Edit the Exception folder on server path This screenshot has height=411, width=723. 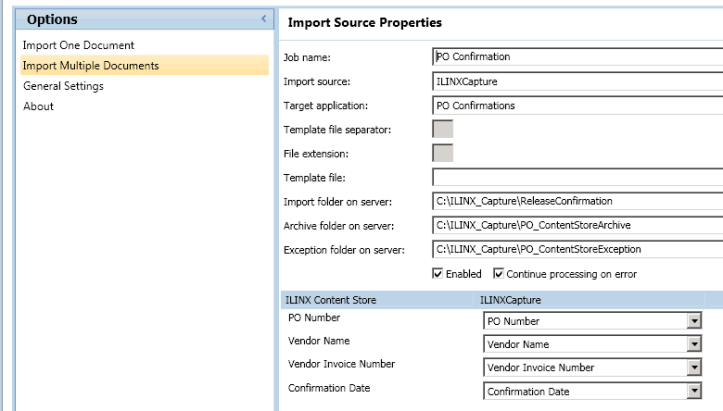(x=576, y=249)
